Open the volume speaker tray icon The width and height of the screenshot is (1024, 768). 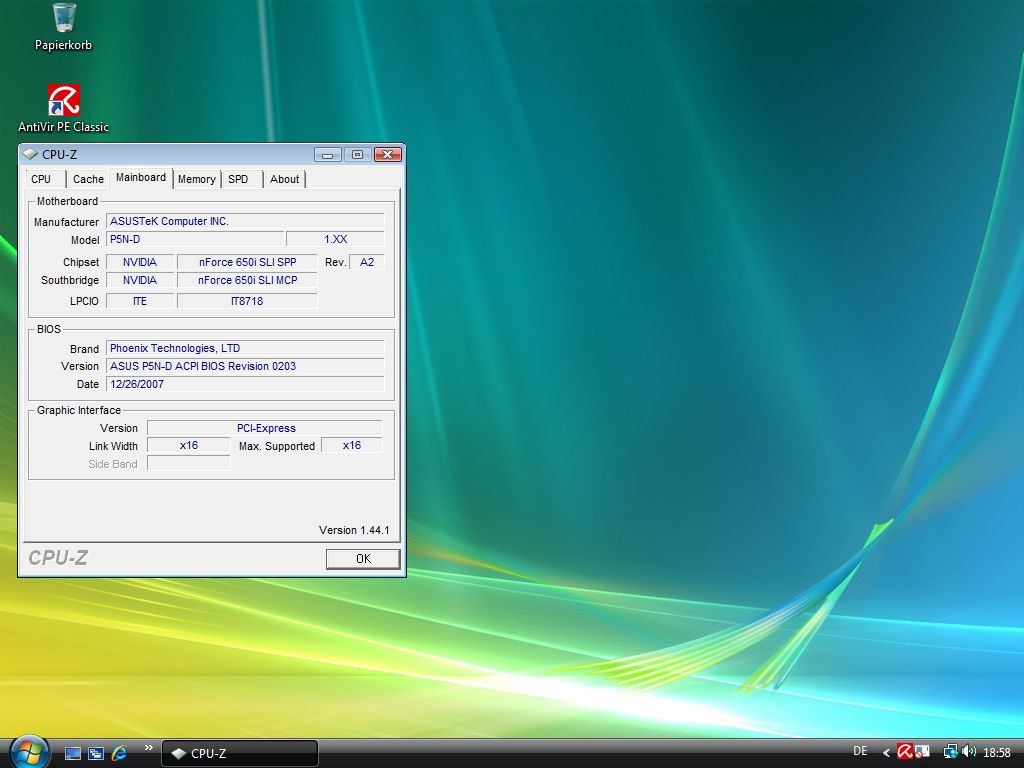(968, 752)
